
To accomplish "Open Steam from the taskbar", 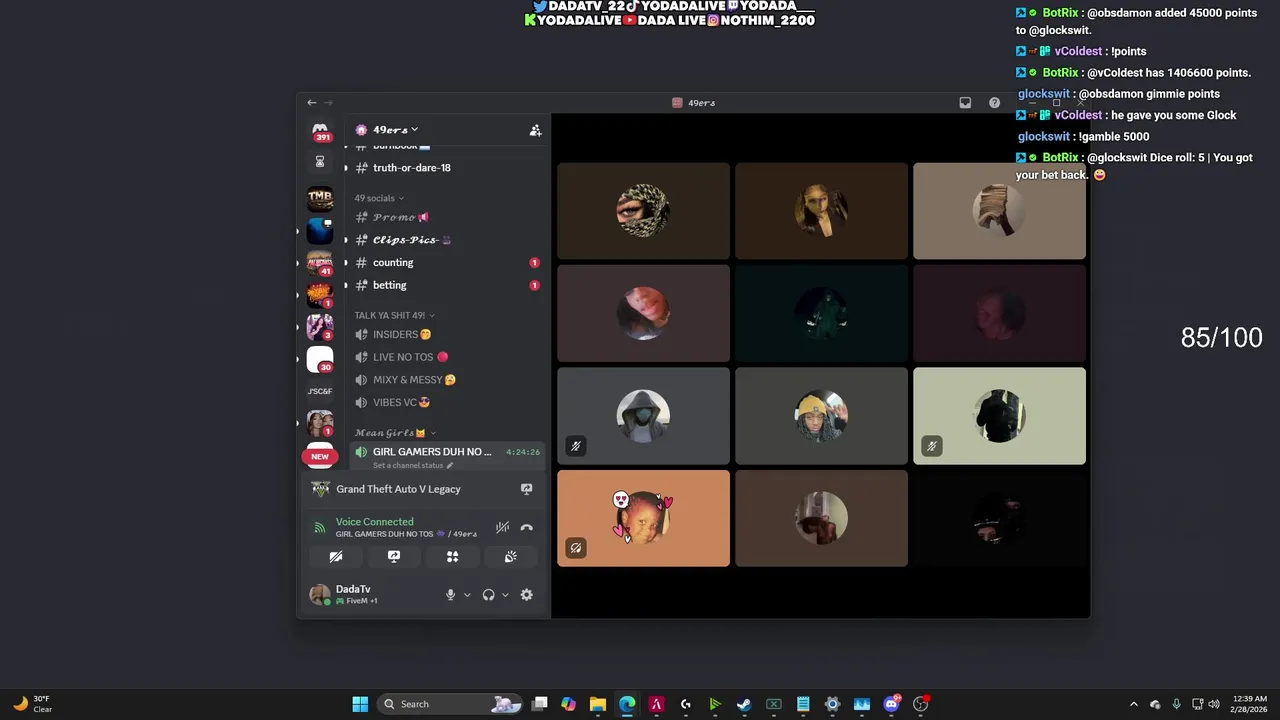I will click(x=744, y=704).
